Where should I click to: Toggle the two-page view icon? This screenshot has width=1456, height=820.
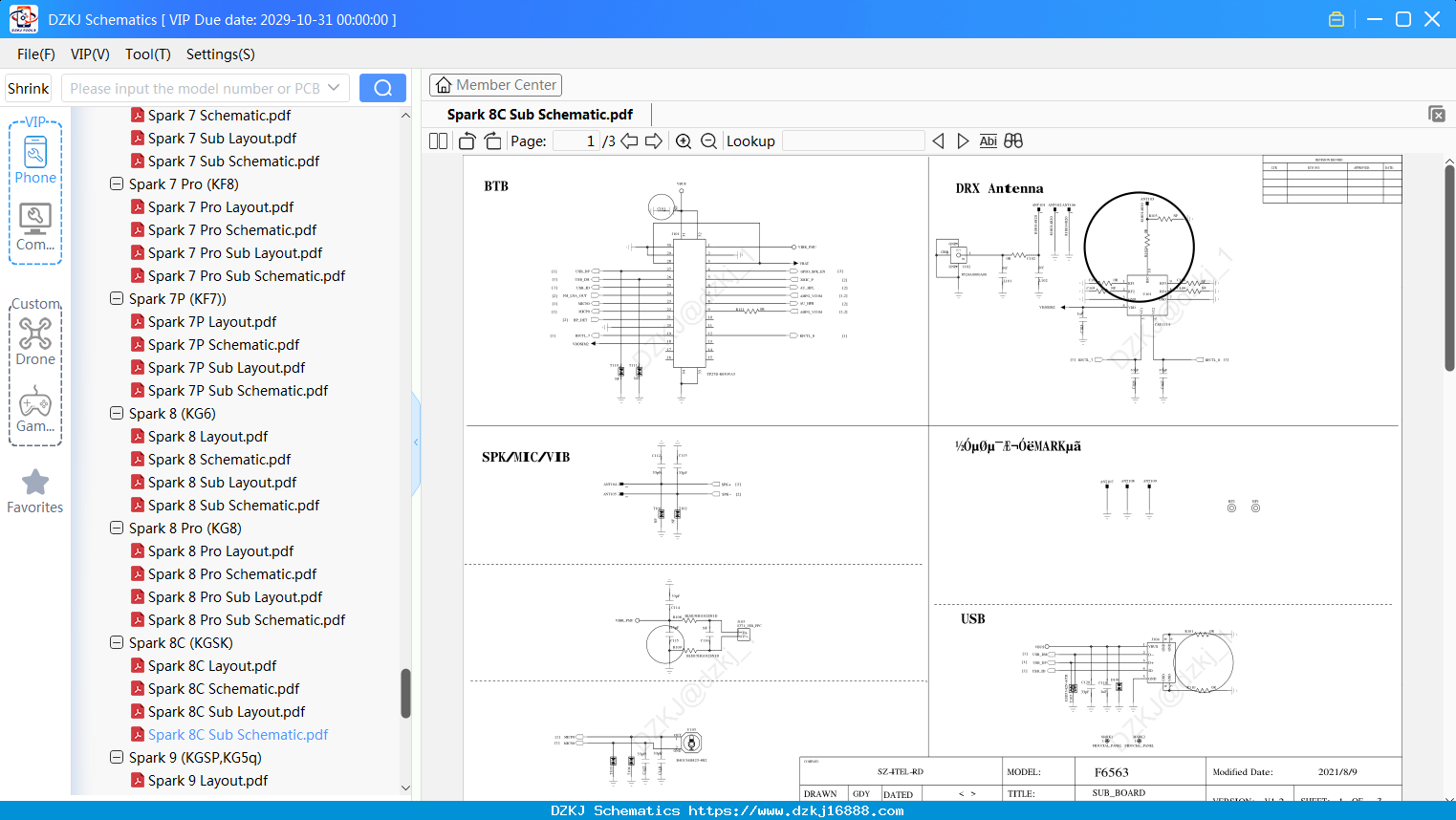point(438,140)
